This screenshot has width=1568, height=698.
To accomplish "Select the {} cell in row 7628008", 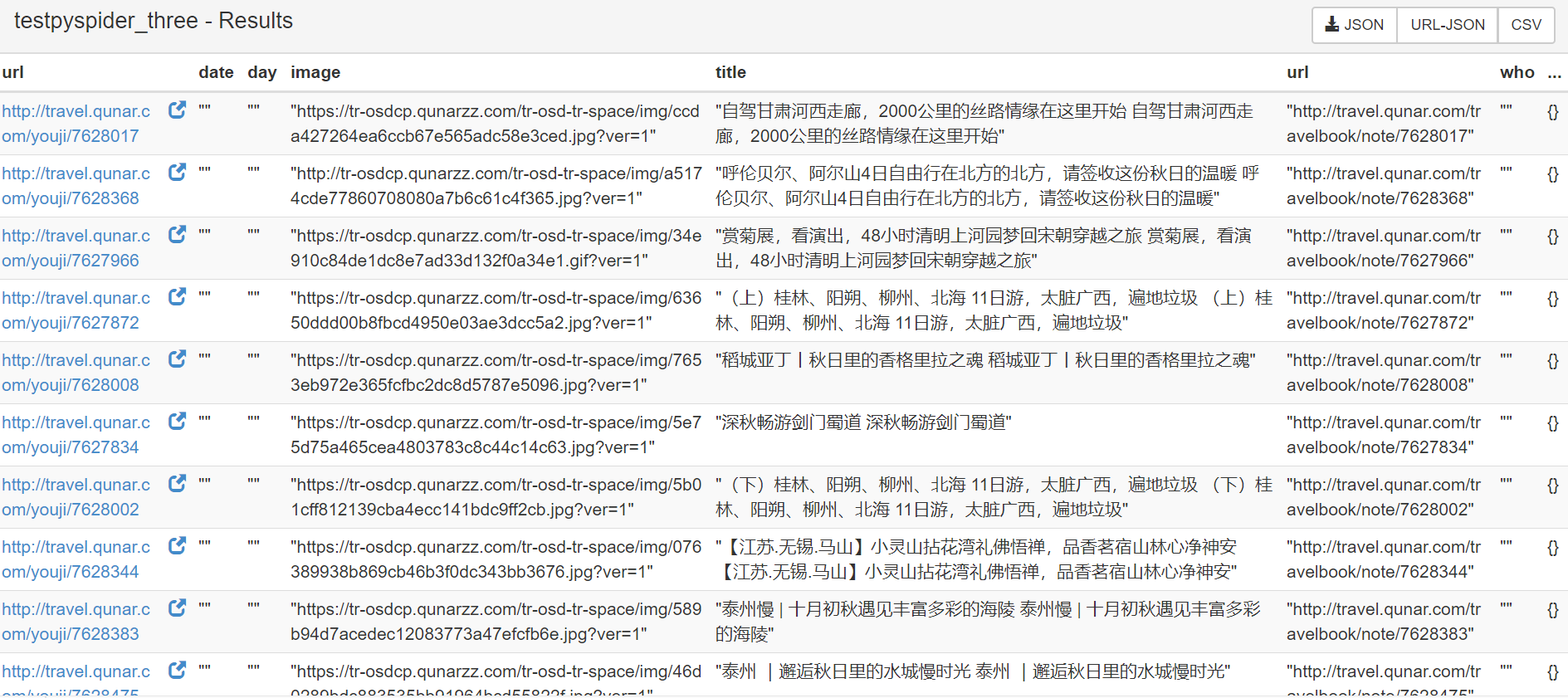I will coord(1552,361).
